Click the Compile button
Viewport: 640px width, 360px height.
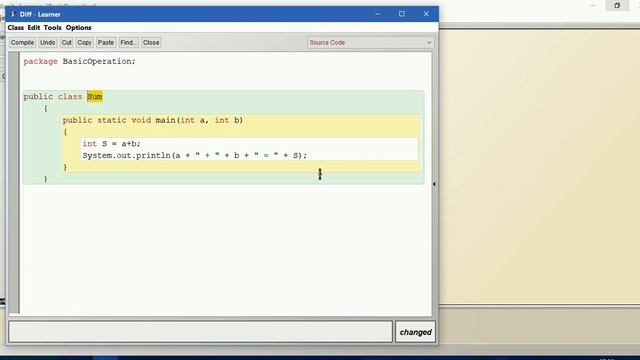click(22, 42)
